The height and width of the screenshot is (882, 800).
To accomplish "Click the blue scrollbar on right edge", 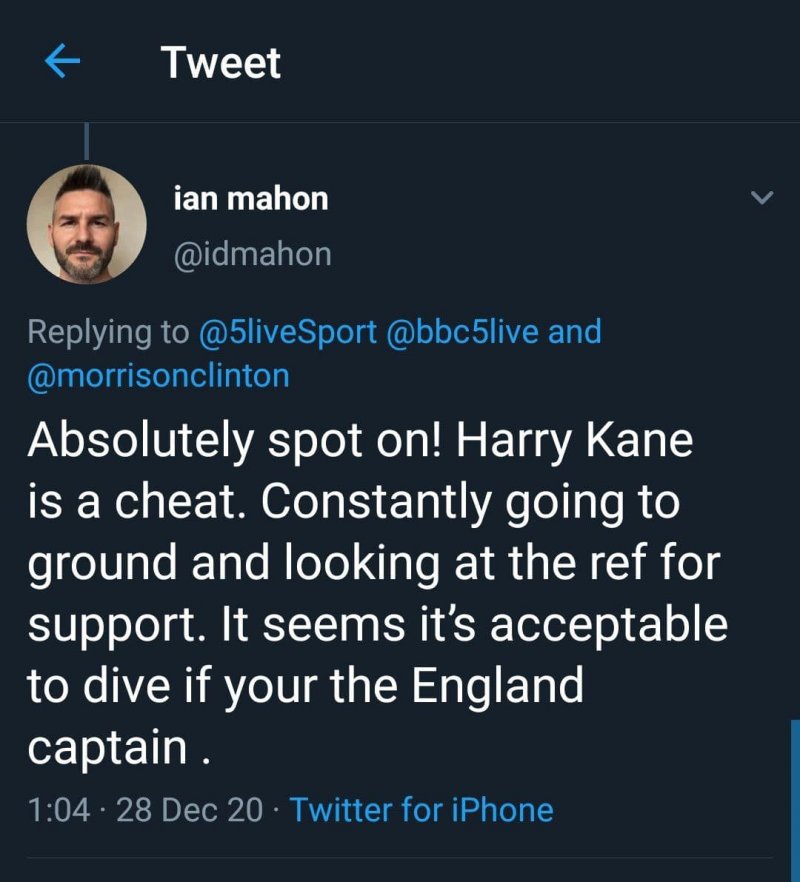I will [x=795, y=790].
